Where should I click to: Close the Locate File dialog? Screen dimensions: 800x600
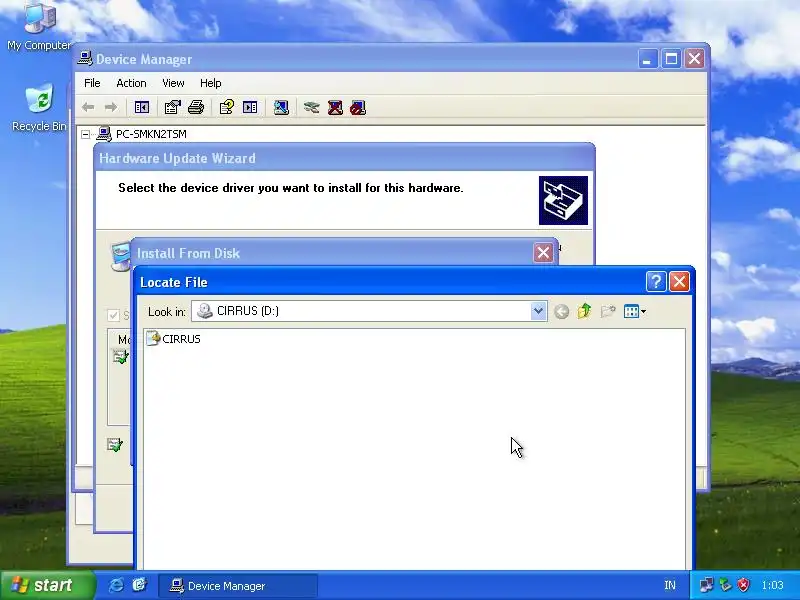tap(679, 281)
